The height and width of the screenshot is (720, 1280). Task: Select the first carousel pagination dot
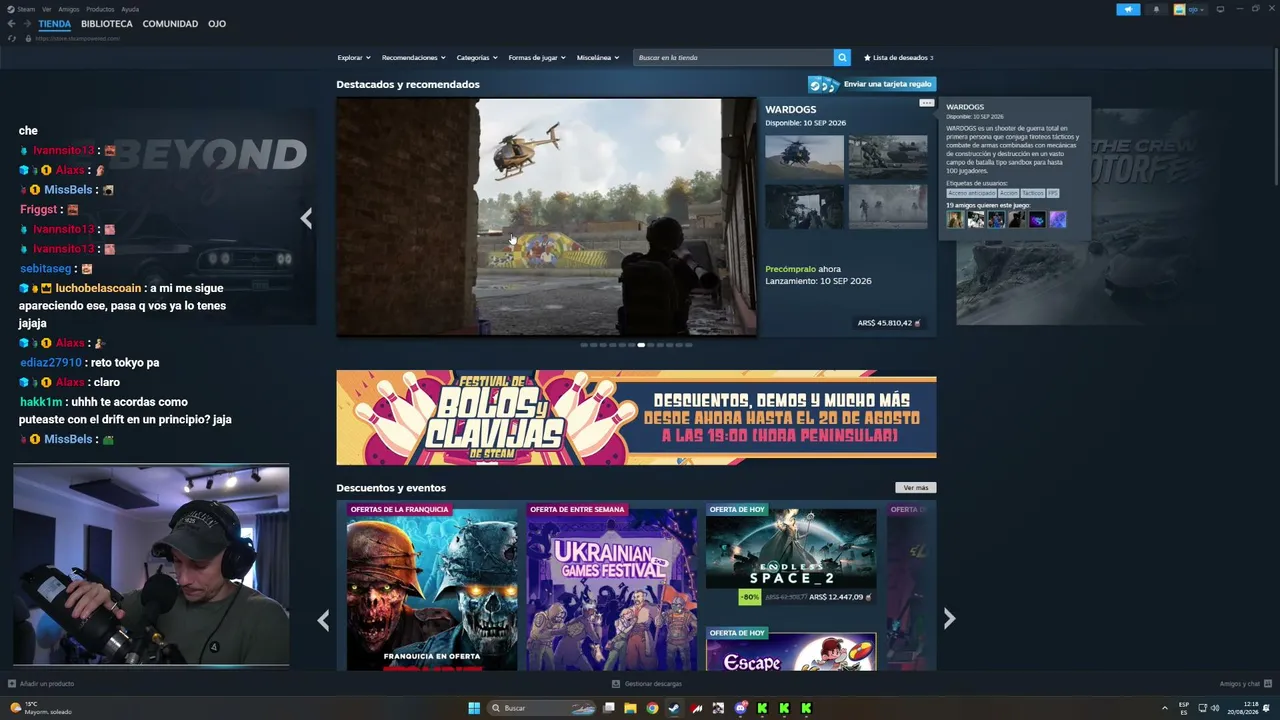pyautogui.click(x=583, y=345)
